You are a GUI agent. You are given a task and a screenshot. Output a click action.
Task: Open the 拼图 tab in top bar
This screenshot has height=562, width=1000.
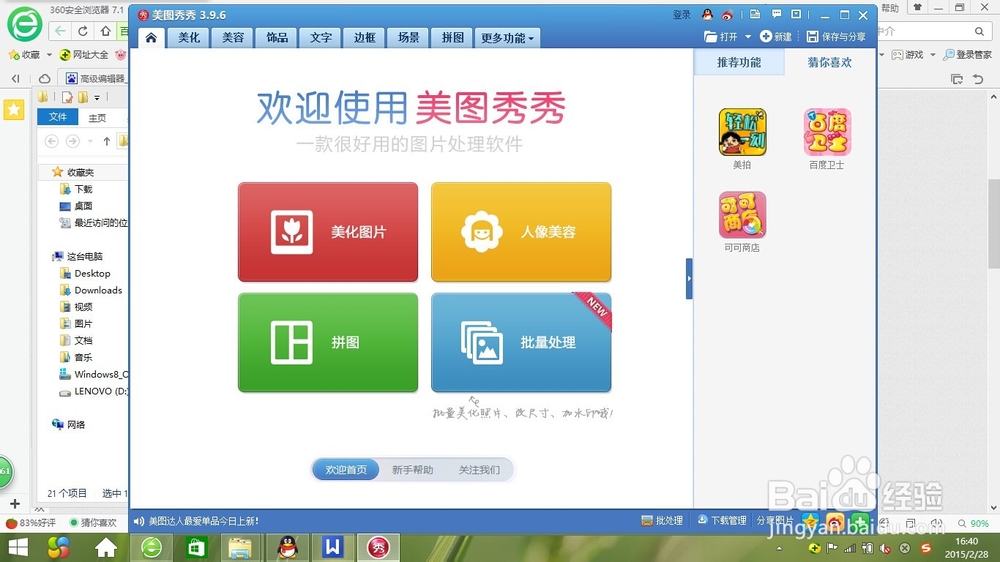pos(453,38)
